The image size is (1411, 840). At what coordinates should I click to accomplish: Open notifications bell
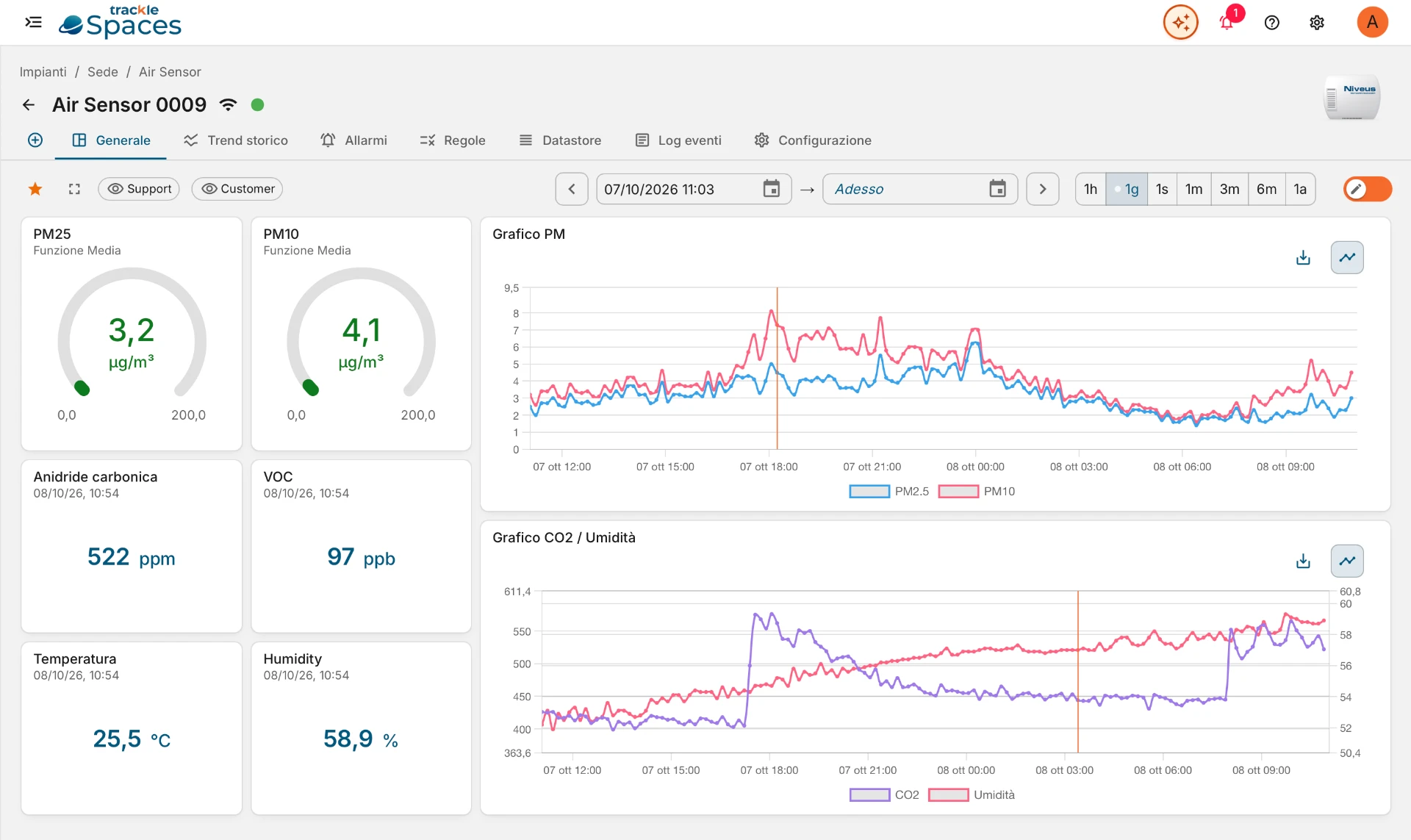tap(1227, 22)
